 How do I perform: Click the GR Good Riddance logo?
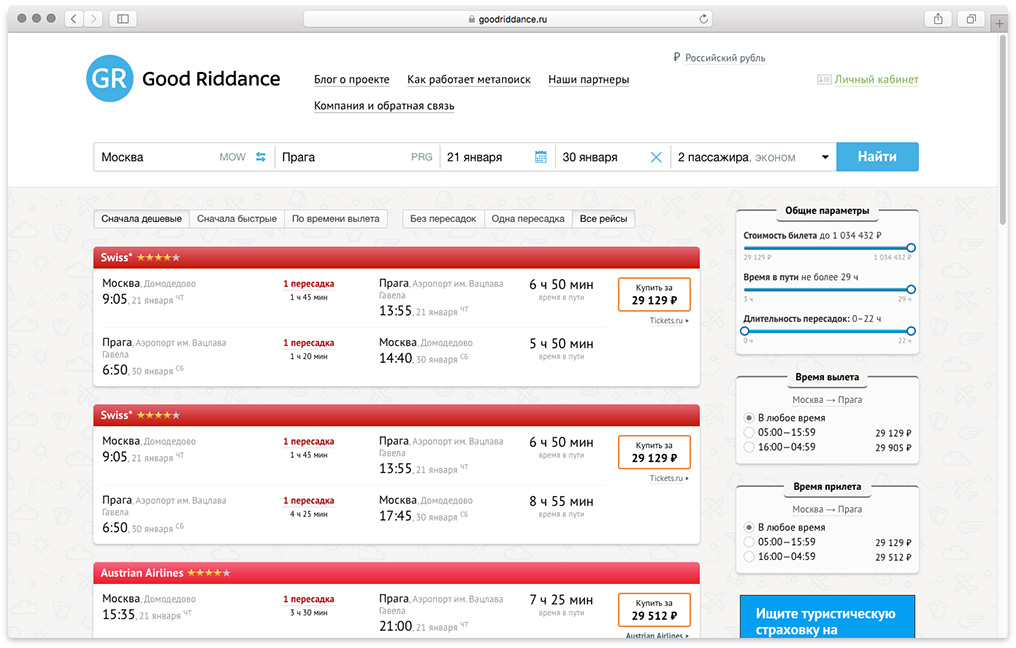(x=183, y=79)
